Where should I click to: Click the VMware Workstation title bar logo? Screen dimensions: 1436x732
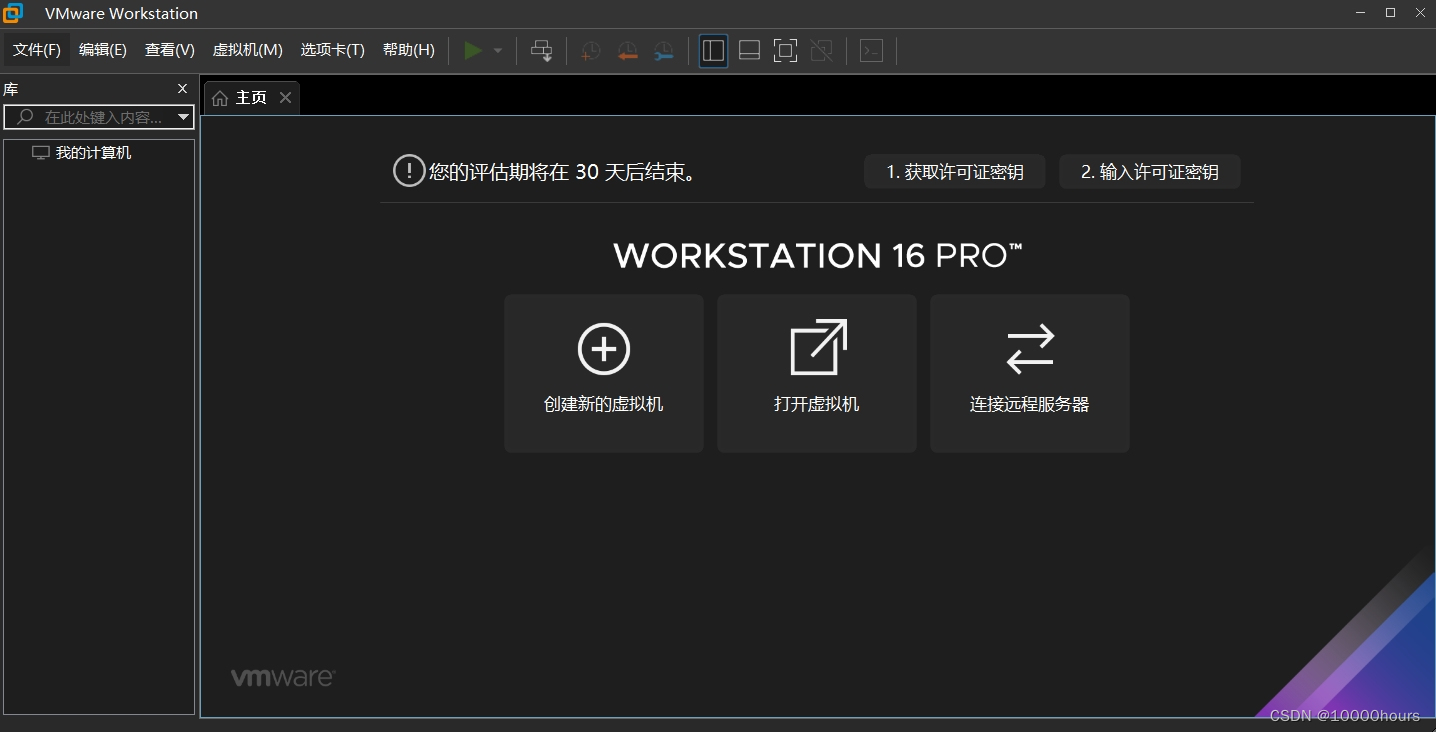(13, 13)
